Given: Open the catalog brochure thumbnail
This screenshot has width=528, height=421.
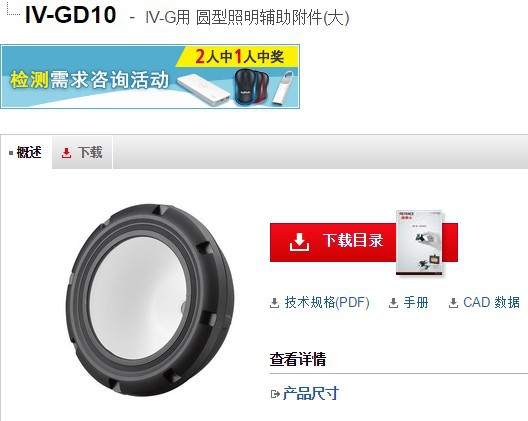Looking at the screenshot, I should 419,243.
